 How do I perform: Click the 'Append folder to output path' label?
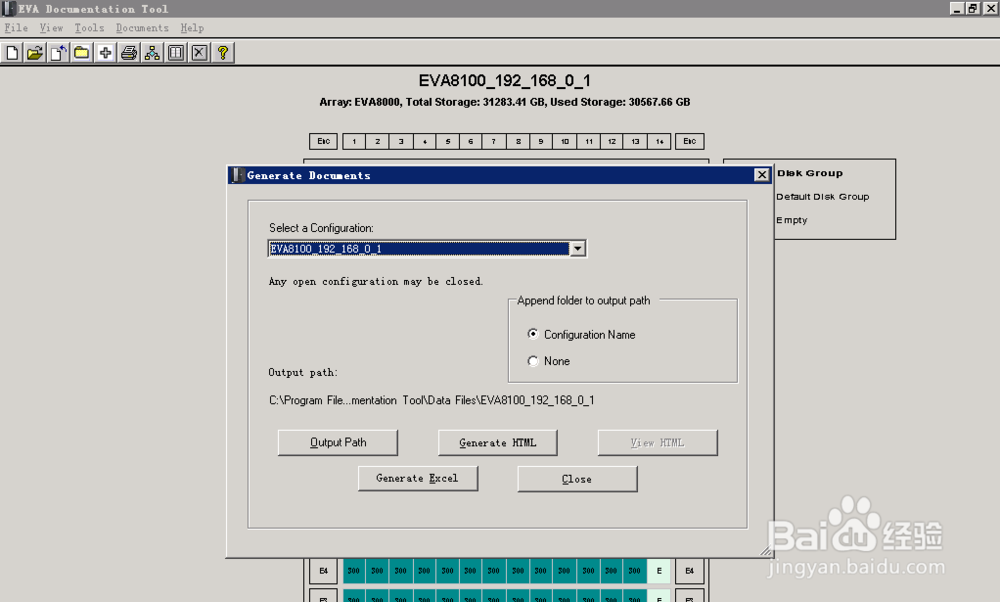(584, 300)
